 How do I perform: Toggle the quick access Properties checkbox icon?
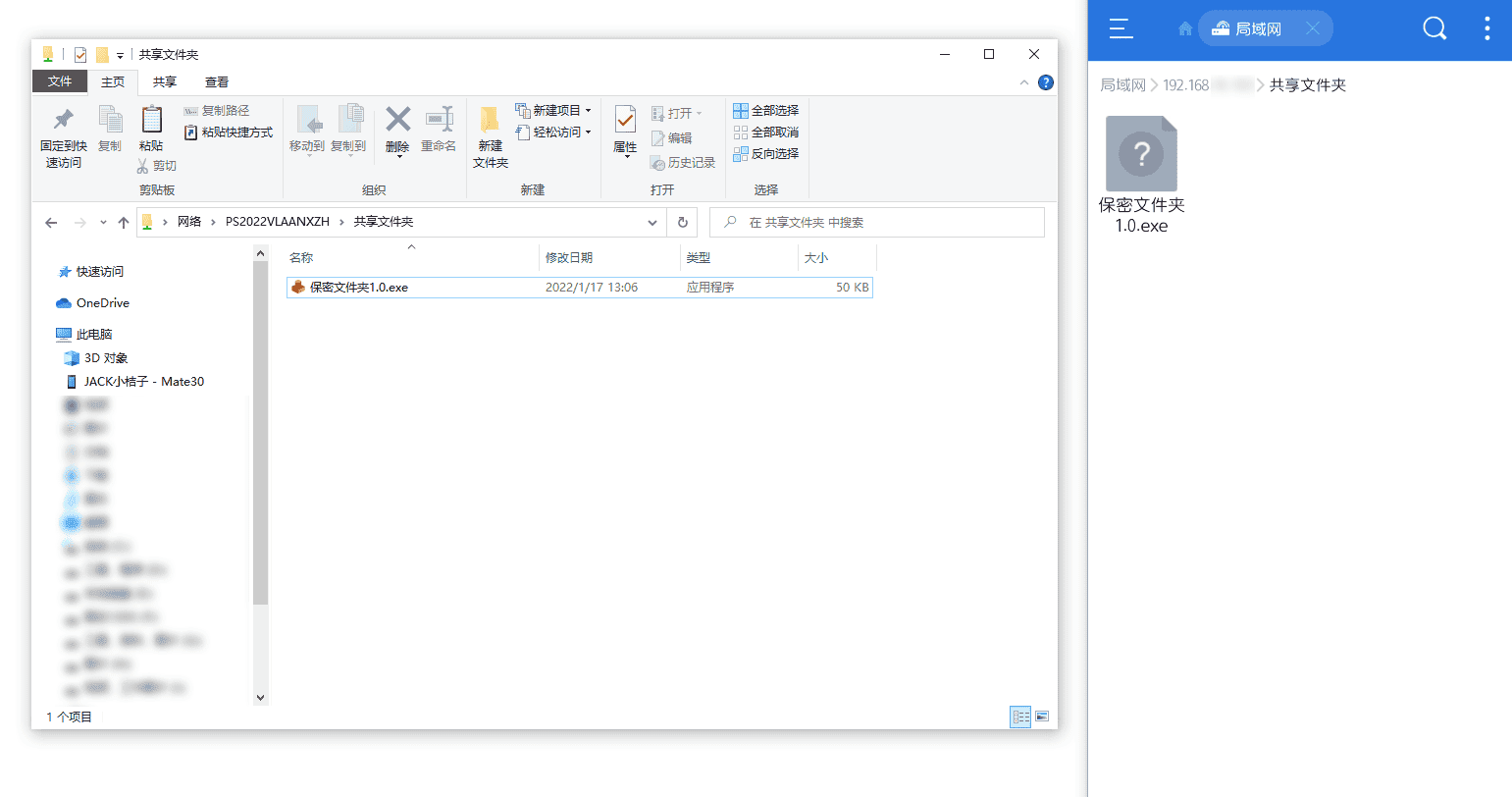click(80, 55)
